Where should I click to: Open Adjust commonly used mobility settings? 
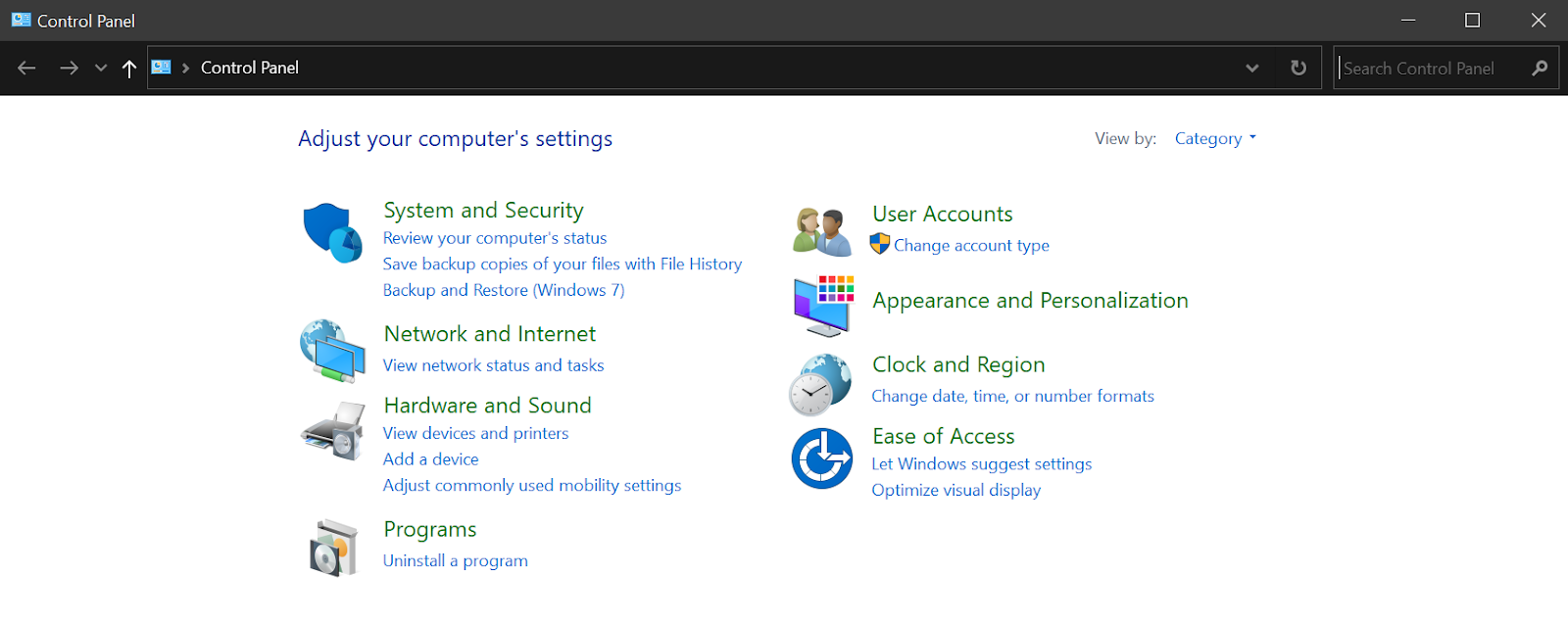pos(532,485)
